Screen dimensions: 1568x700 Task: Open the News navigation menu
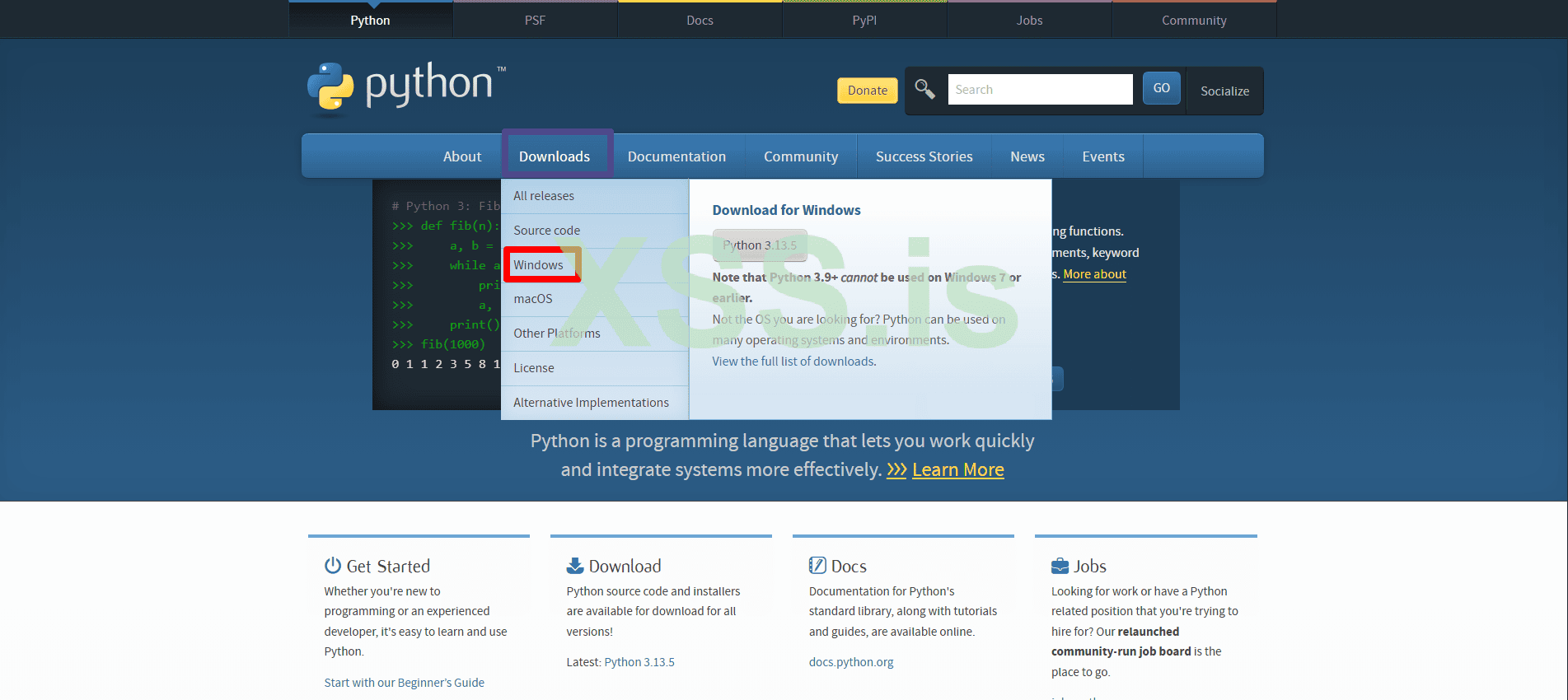click(x=1027, y=156)
